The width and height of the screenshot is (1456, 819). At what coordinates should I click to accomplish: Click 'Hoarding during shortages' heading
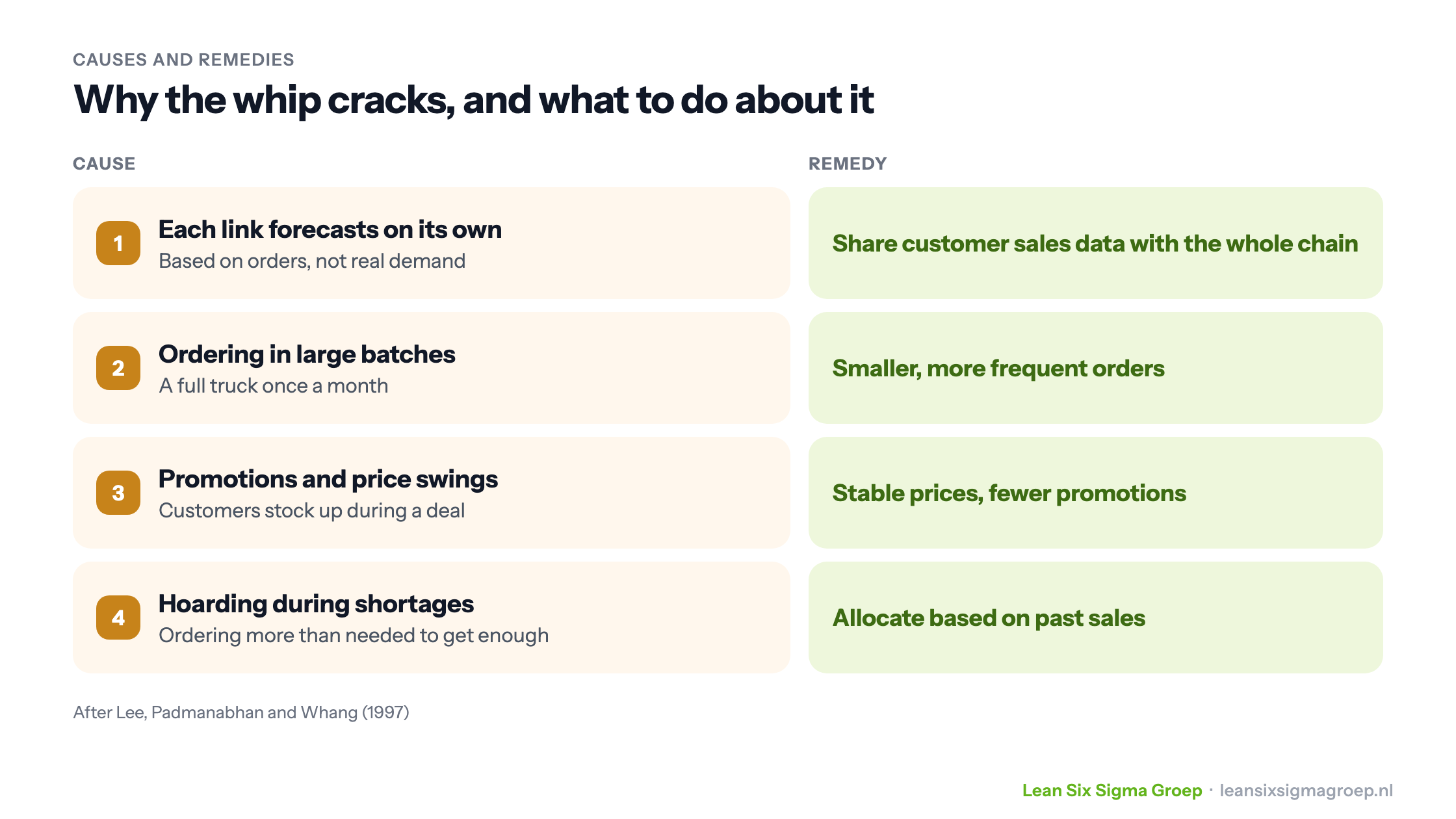coord(316,604)
